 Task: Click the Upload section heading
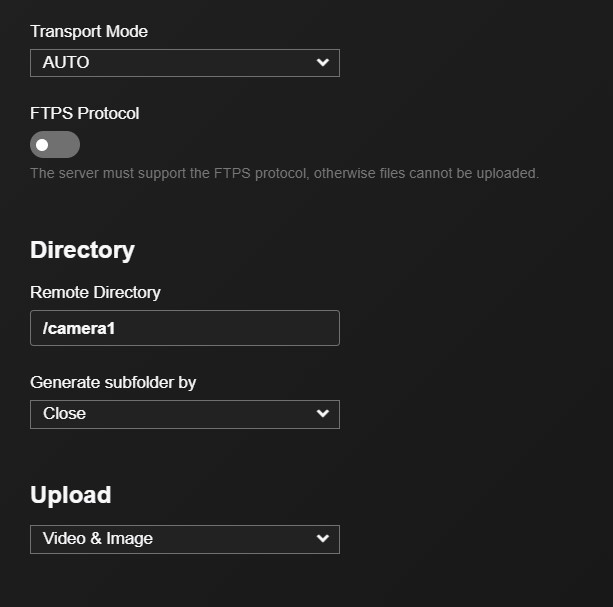click(71, 495)
